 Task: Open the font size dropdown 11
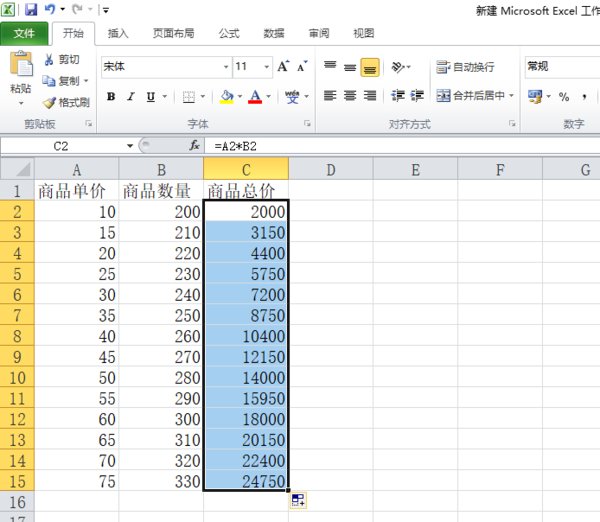coord(266,67)
